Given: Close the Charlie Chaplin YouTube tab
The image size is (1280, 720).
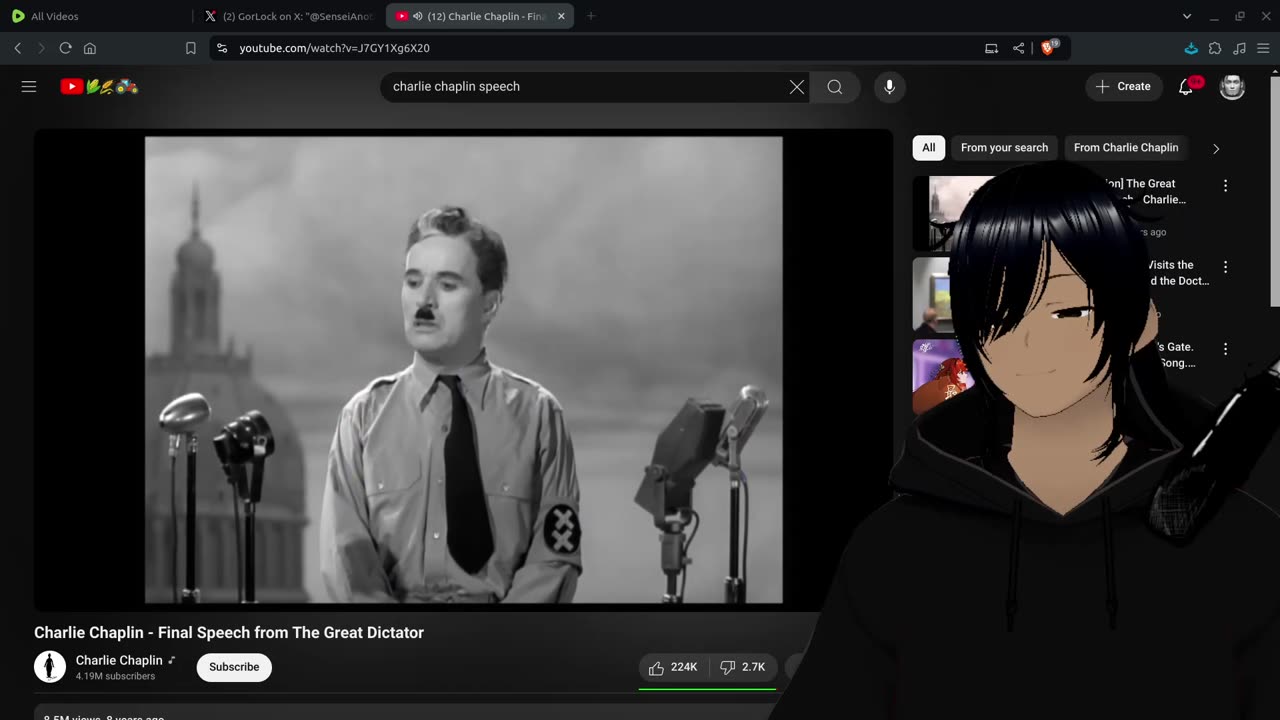Looking at the screenshot, I should point(561,16).
